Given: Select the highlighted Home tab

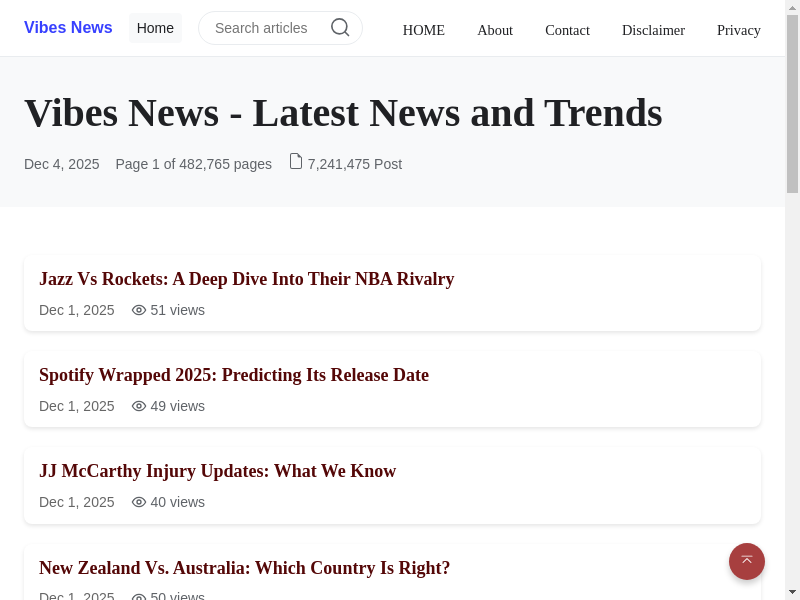Looking at the screenshot, I should [x=155, y=28].
